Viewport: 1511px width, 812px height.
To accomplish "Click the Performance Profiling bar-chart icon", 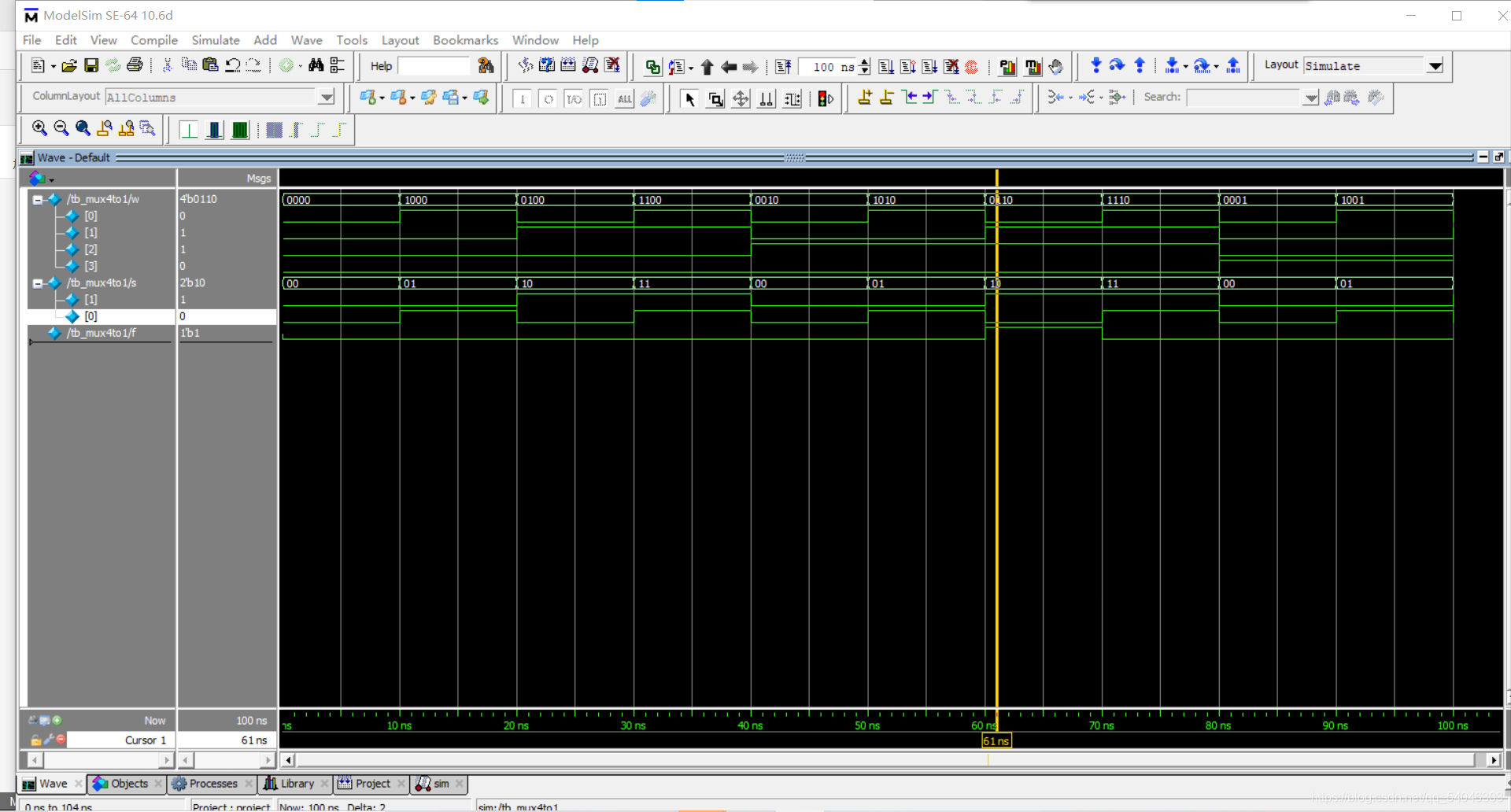I will [1007, 67].
